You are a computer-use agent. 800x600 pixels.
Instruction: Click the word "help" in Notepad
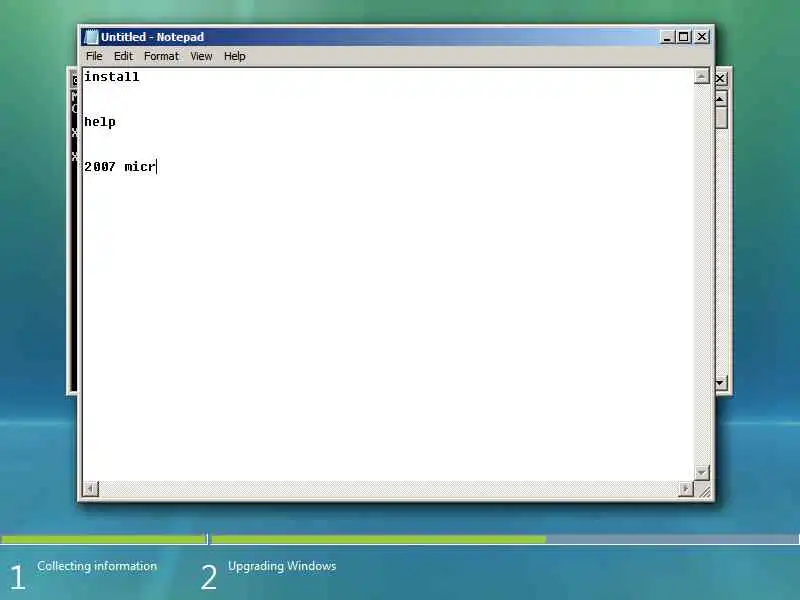100,122
